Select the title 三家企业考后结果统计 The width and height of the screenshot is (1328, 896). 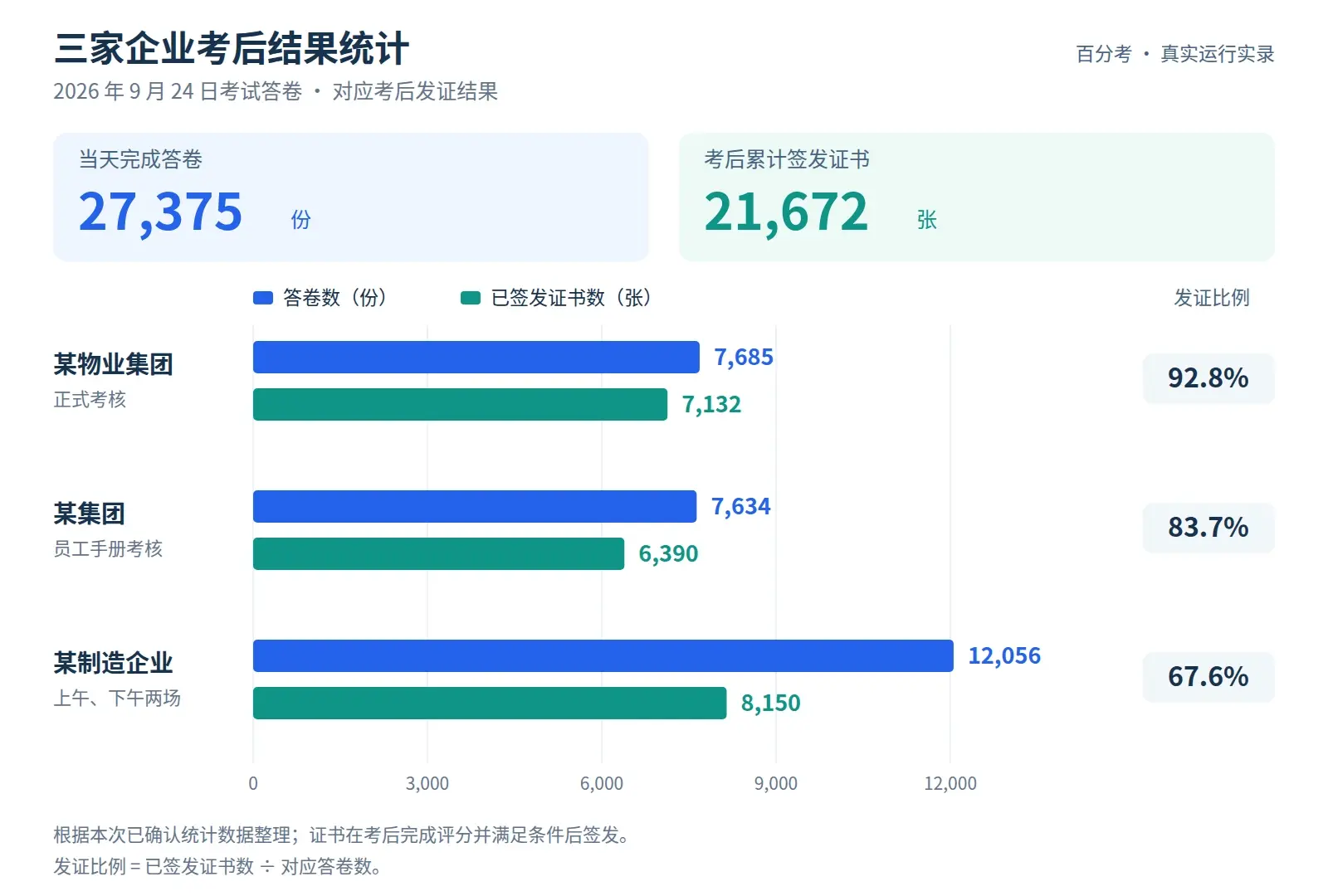(x=232, y=48)
